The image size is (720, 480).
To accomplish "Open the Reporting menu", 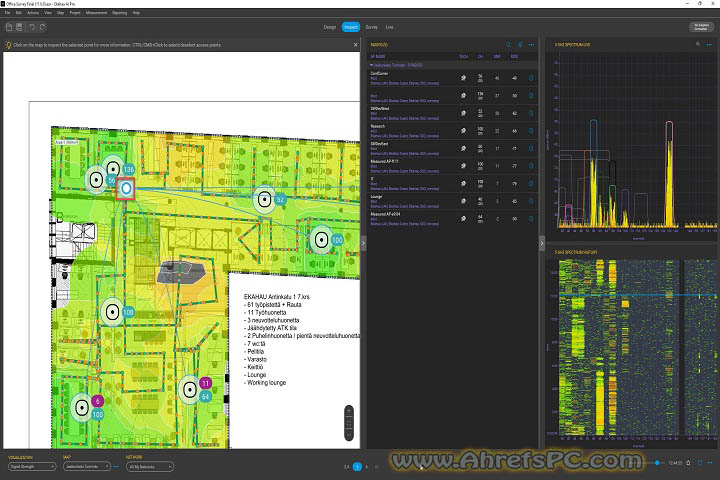I will tap(120, 13).
